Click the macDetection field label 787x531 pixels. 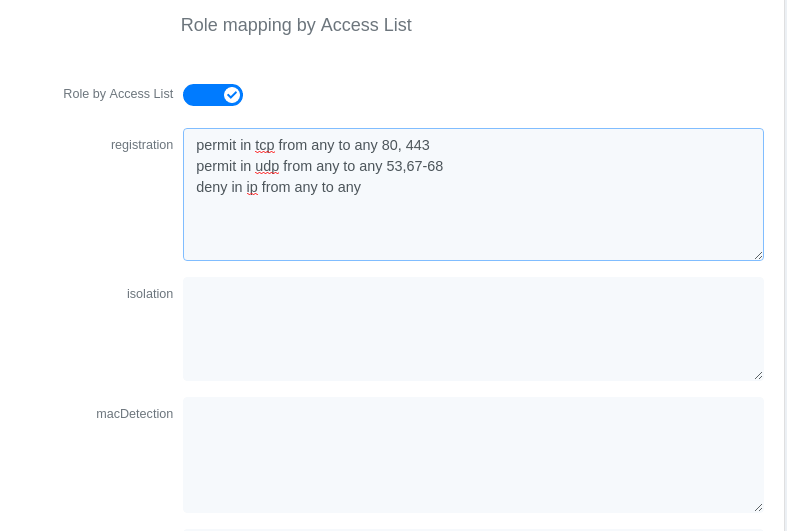coord(134,413)
